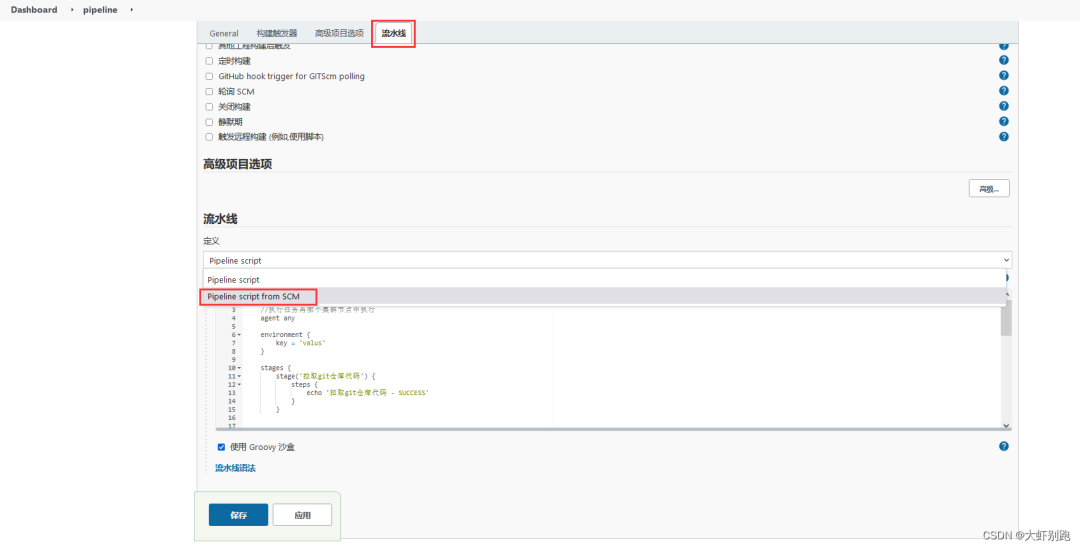Open help icon for 静默期 option
This screenshot has height=547, width=1080.
(1004, 121)
